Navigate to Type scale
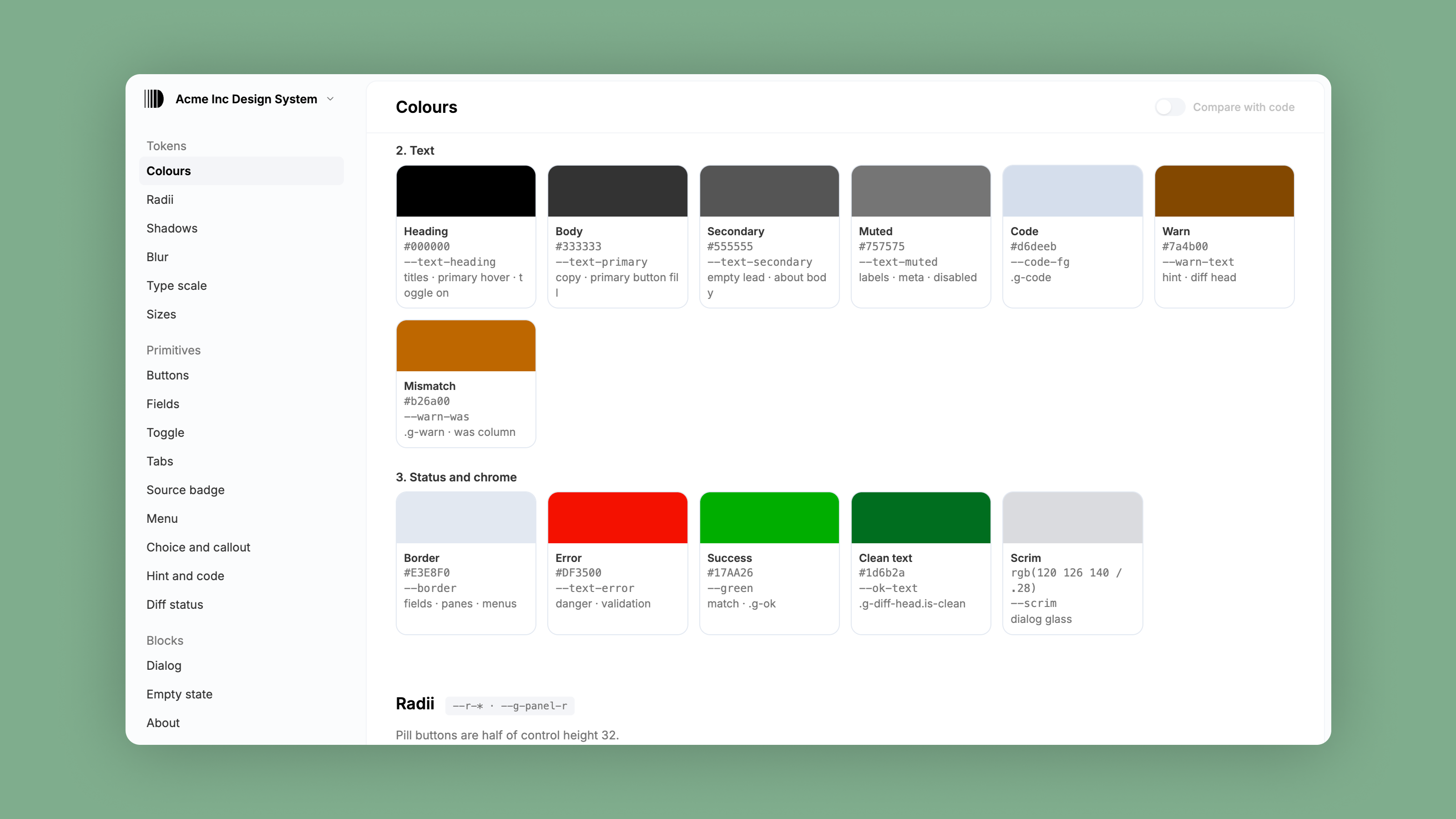 [241, 285]
